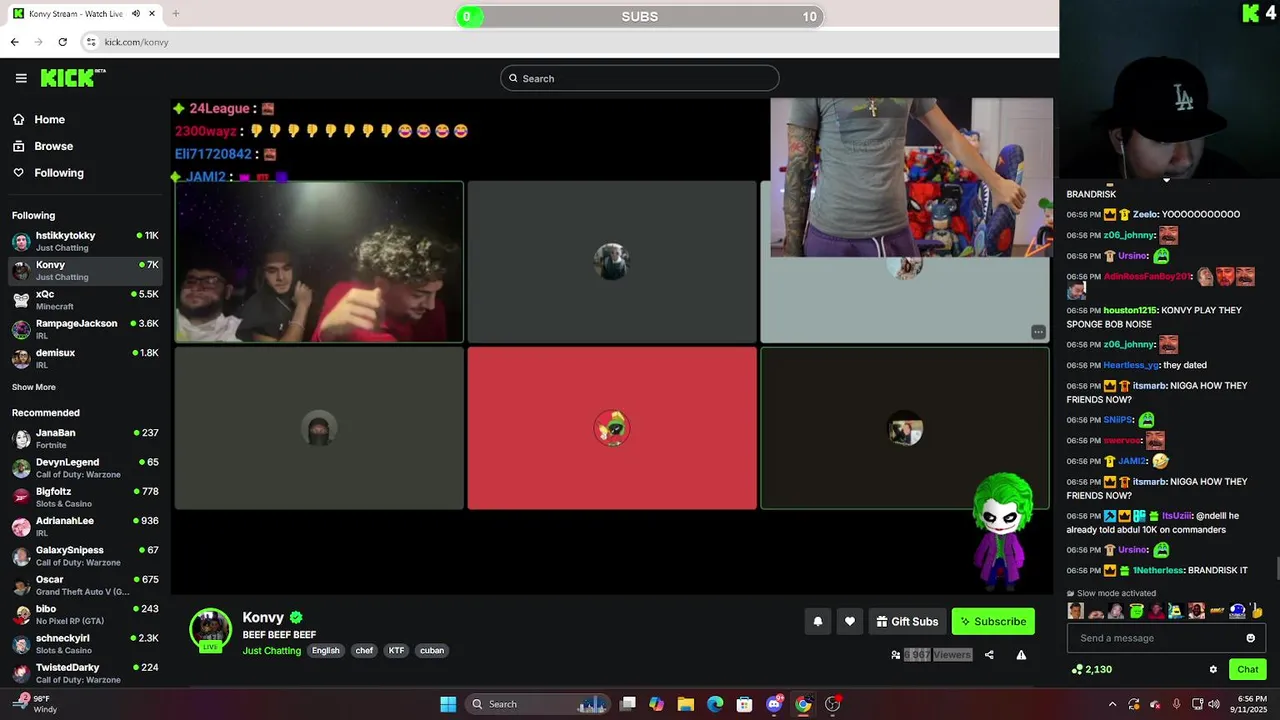Select the KTF tag
The height and width of the screenshot is (720, 1280).
[x=397, y=650]
